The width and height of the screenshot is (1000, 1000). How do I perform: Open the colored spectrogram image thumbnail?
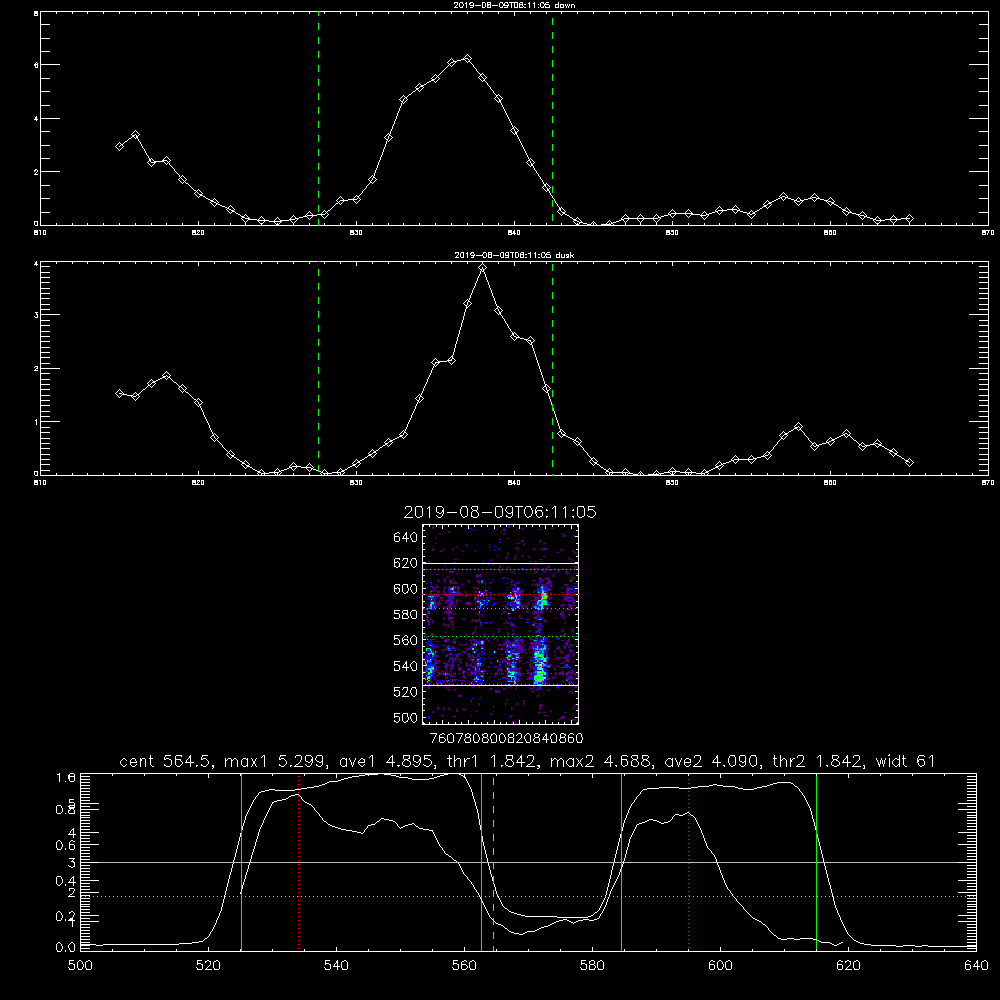(x=501, y=624)
